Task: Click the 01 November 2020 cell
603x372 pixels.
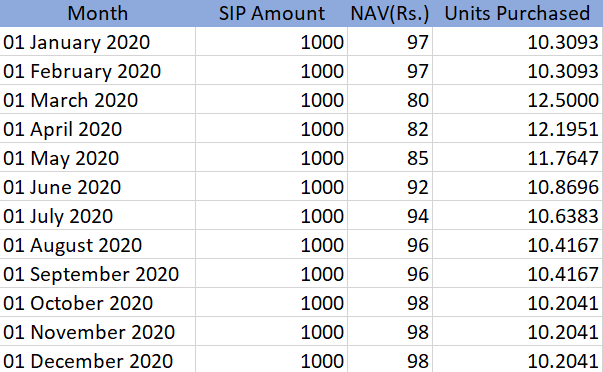Action: point(97,332)
